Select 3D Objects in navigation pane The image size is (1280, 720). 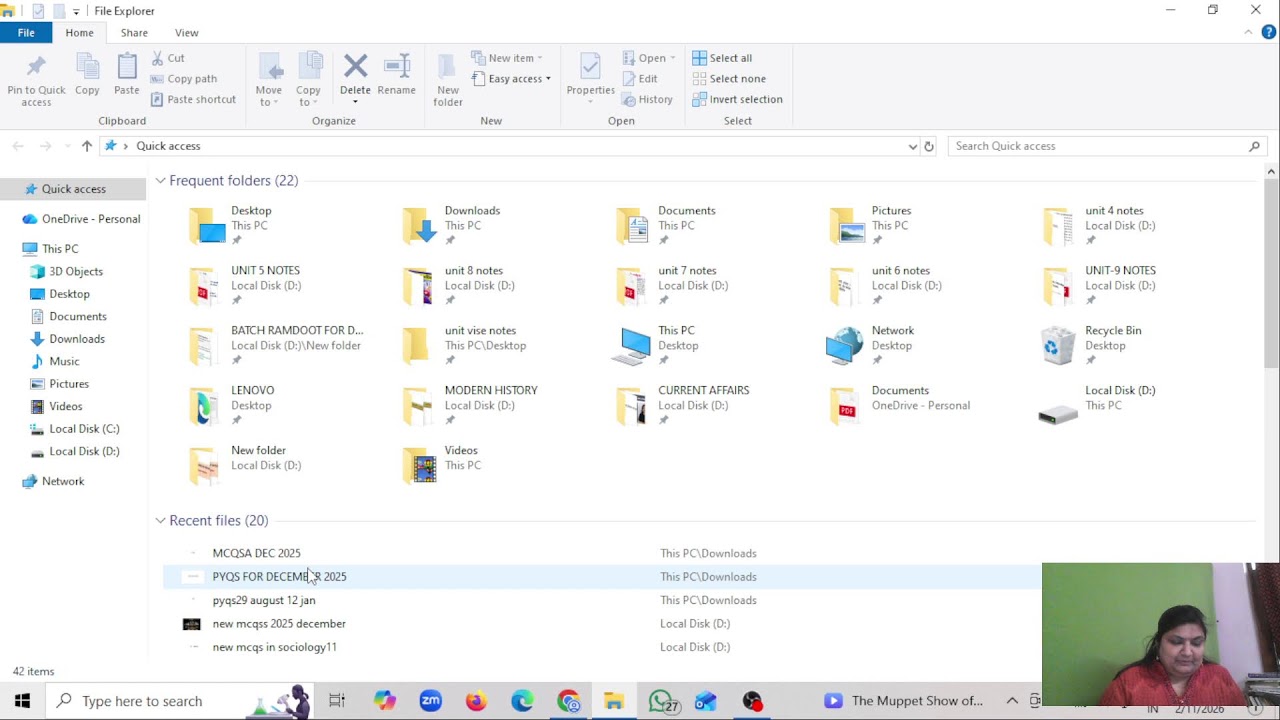coord(76,271)
